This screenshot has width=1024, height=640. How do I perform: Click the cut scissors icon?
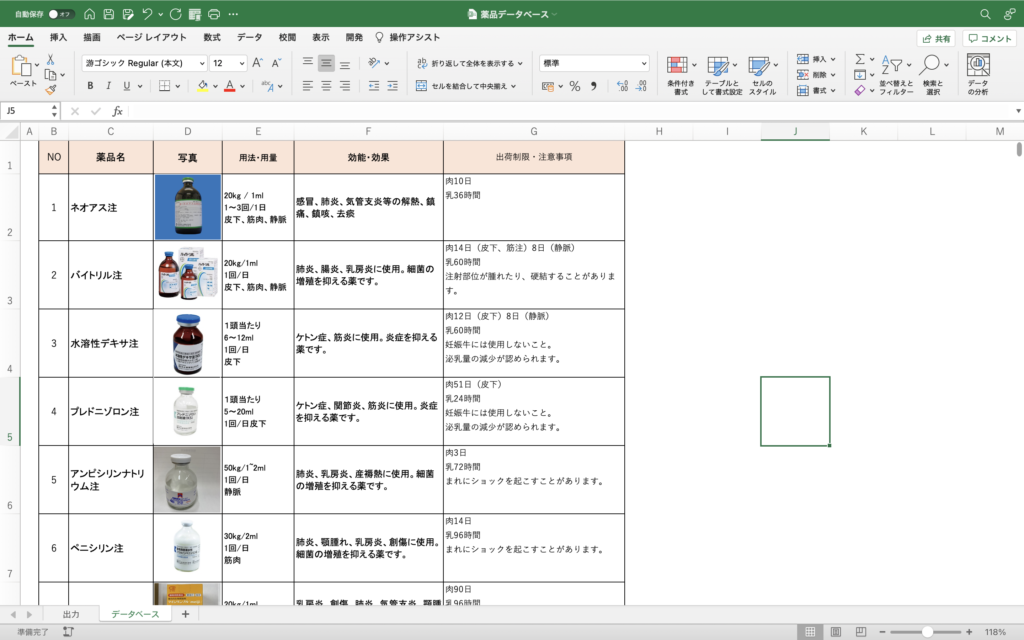[50, 60]
